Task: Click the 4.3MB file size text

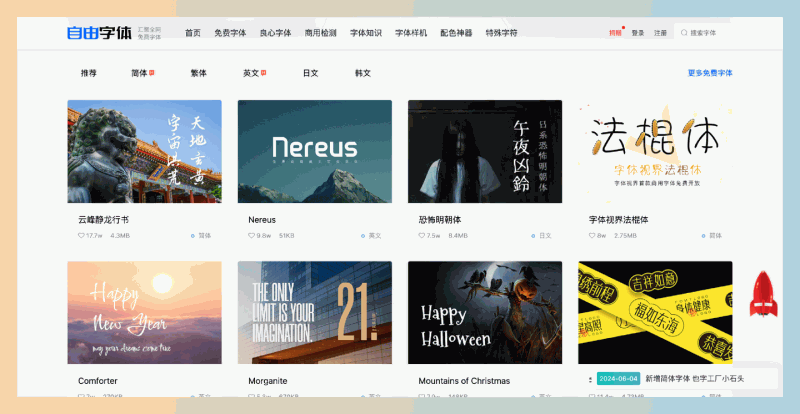Action: tap(120, 236)
